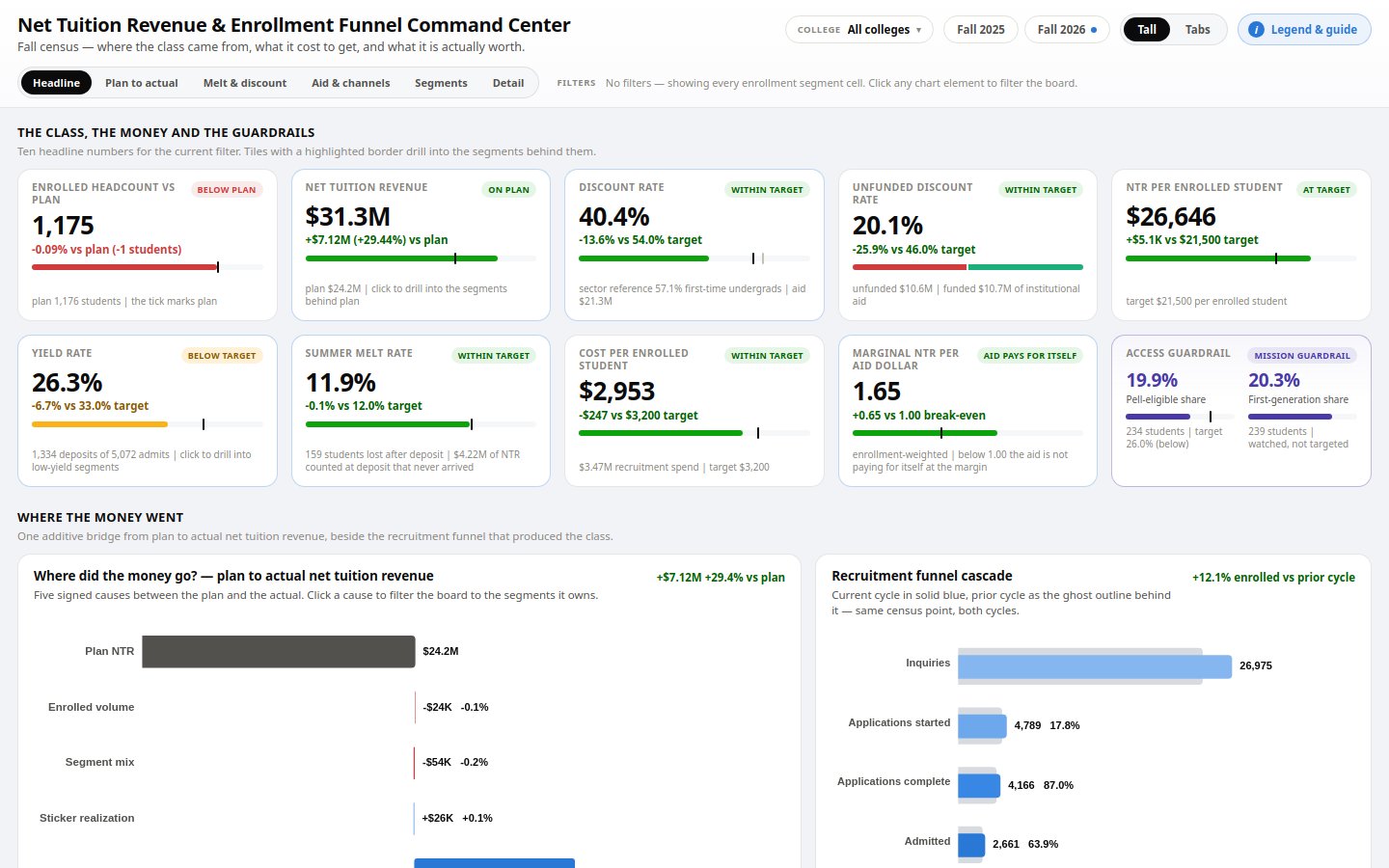Open the Detail tab
This screenshot has height=868, width=1389.
pyautogui.click(x=508, y=83)
